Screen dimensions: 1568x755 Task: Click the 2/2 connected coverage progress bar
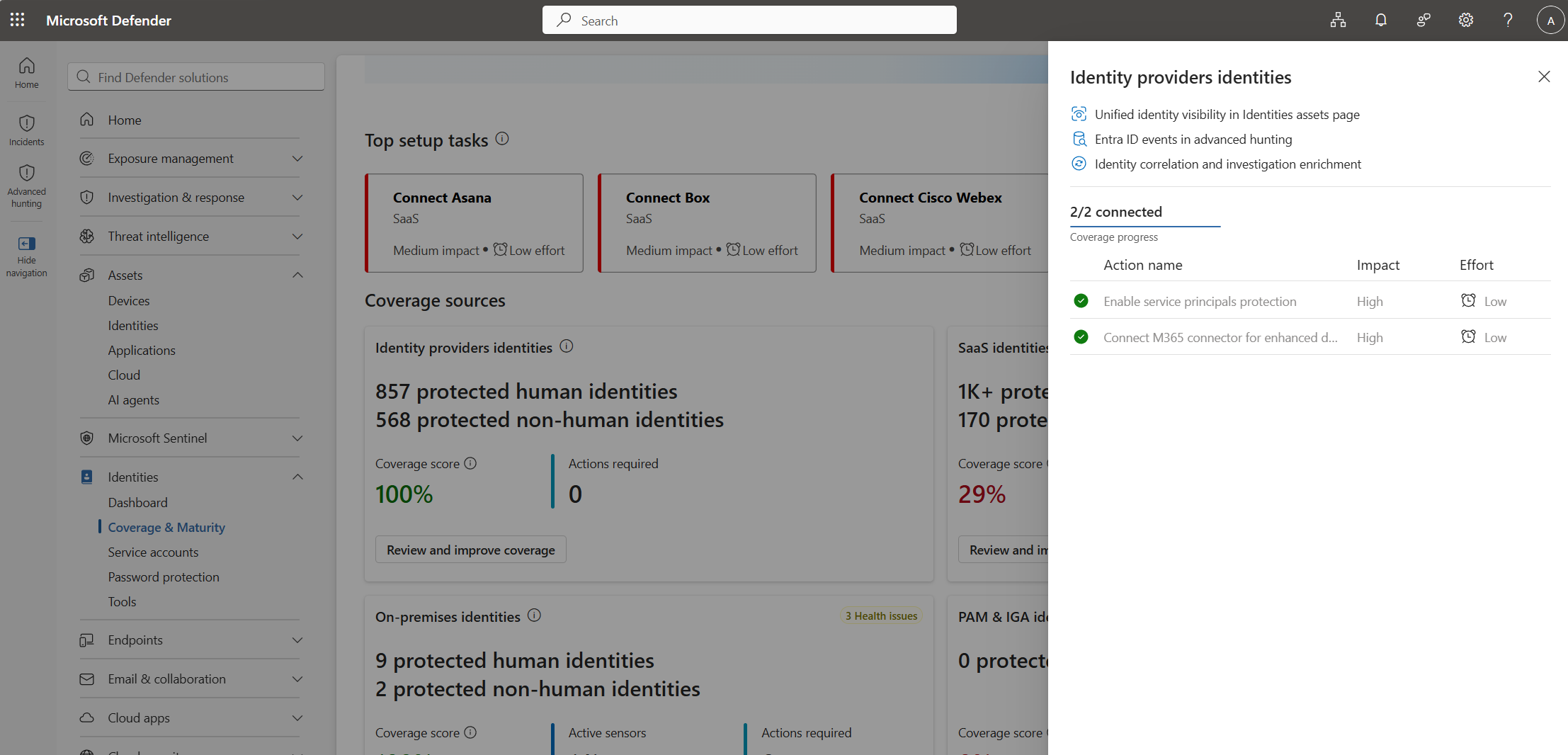1145,227
